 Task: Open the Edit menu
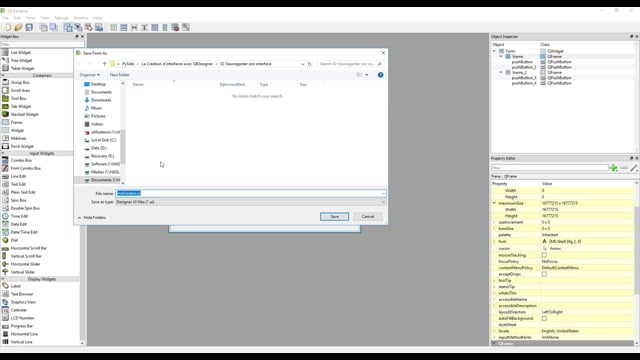(x=17, y=18)
